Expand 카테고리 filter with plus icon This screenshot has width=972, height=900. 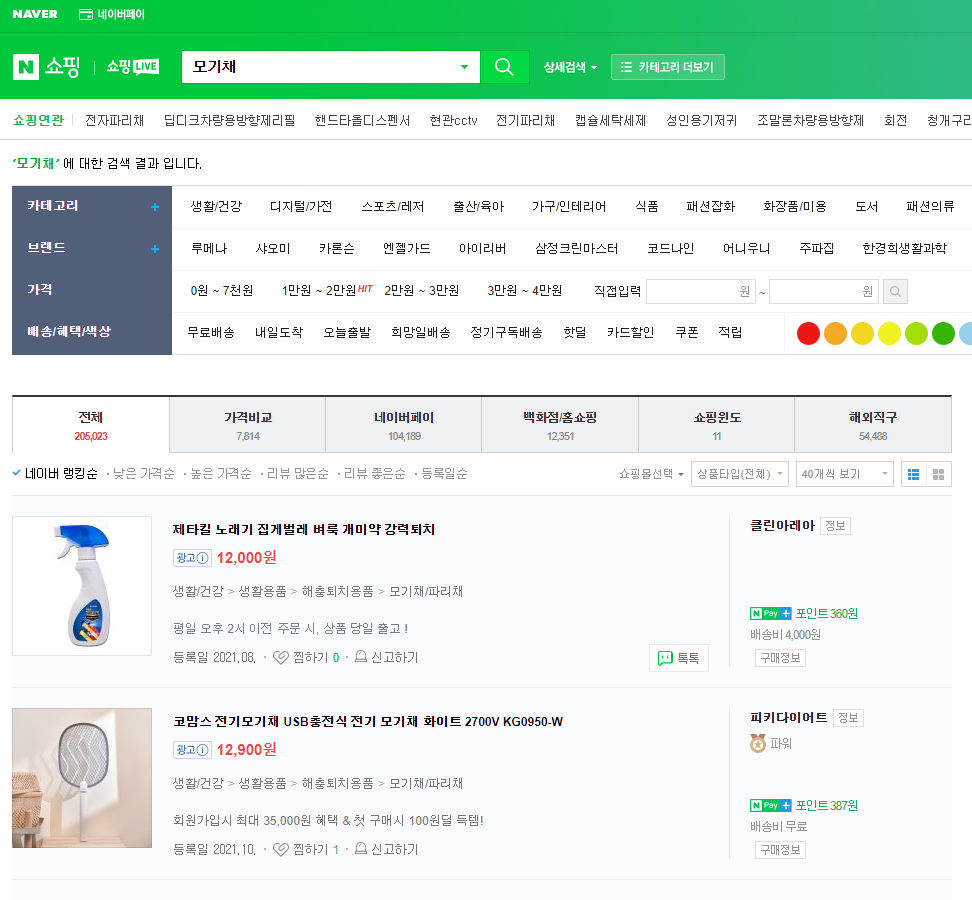coord(155,207)
